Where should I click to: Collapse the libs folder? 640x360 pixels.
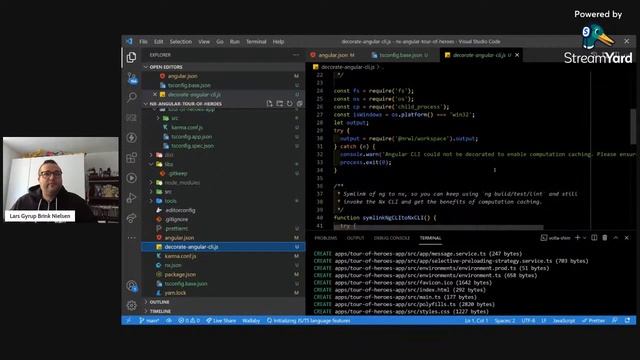click(169, 164)
